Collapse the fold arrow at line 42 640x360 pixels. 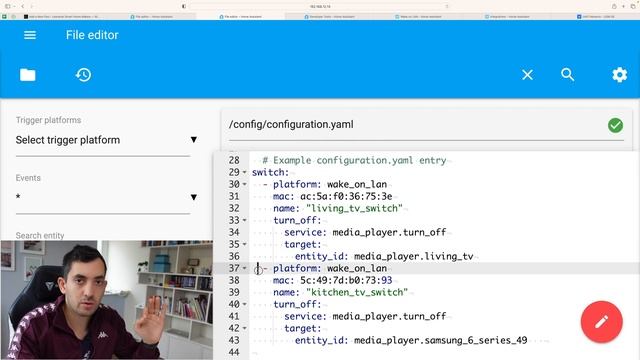point(244,329)
